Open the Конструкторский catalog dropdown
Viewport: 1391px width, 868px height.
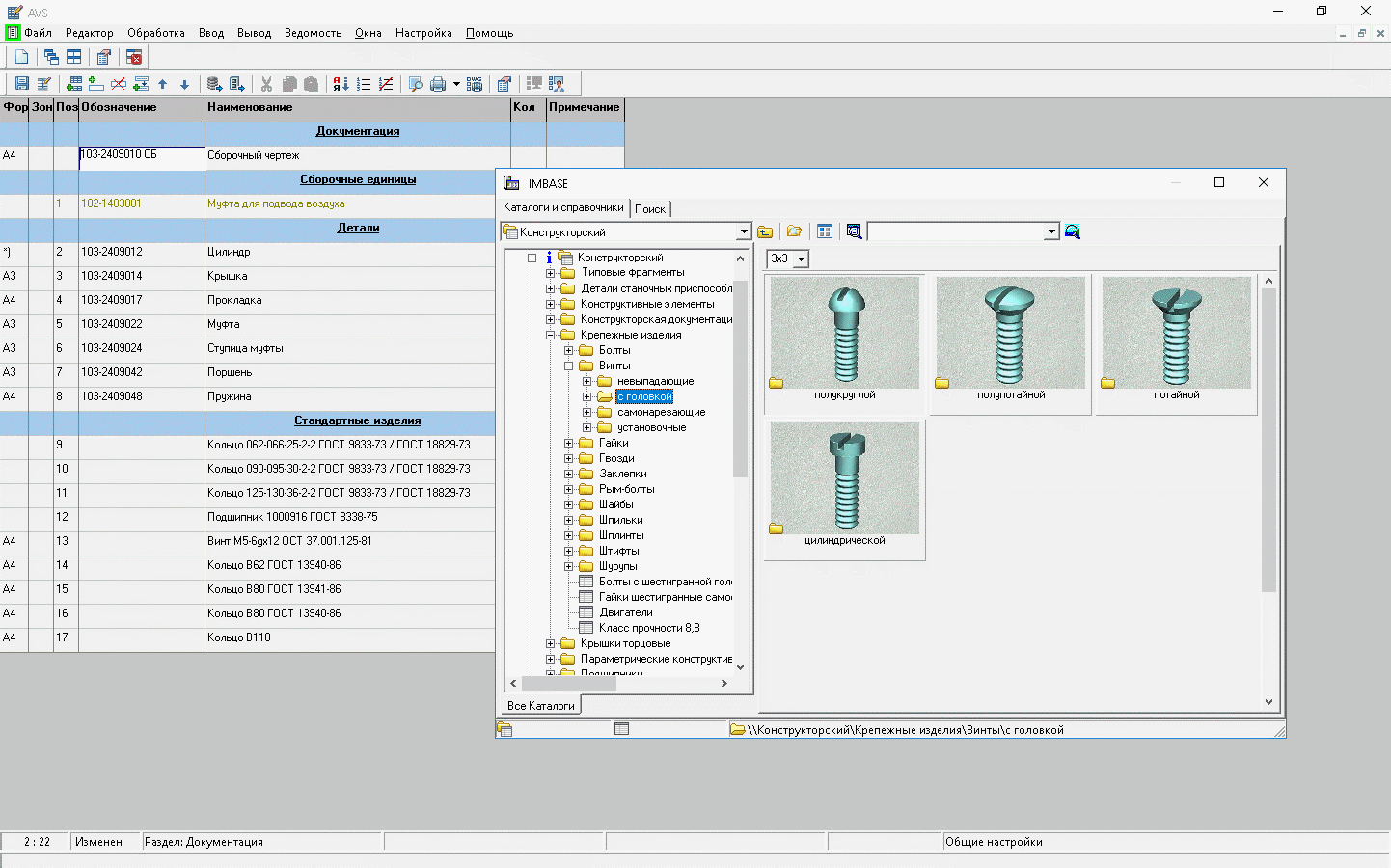pos(743,231)
